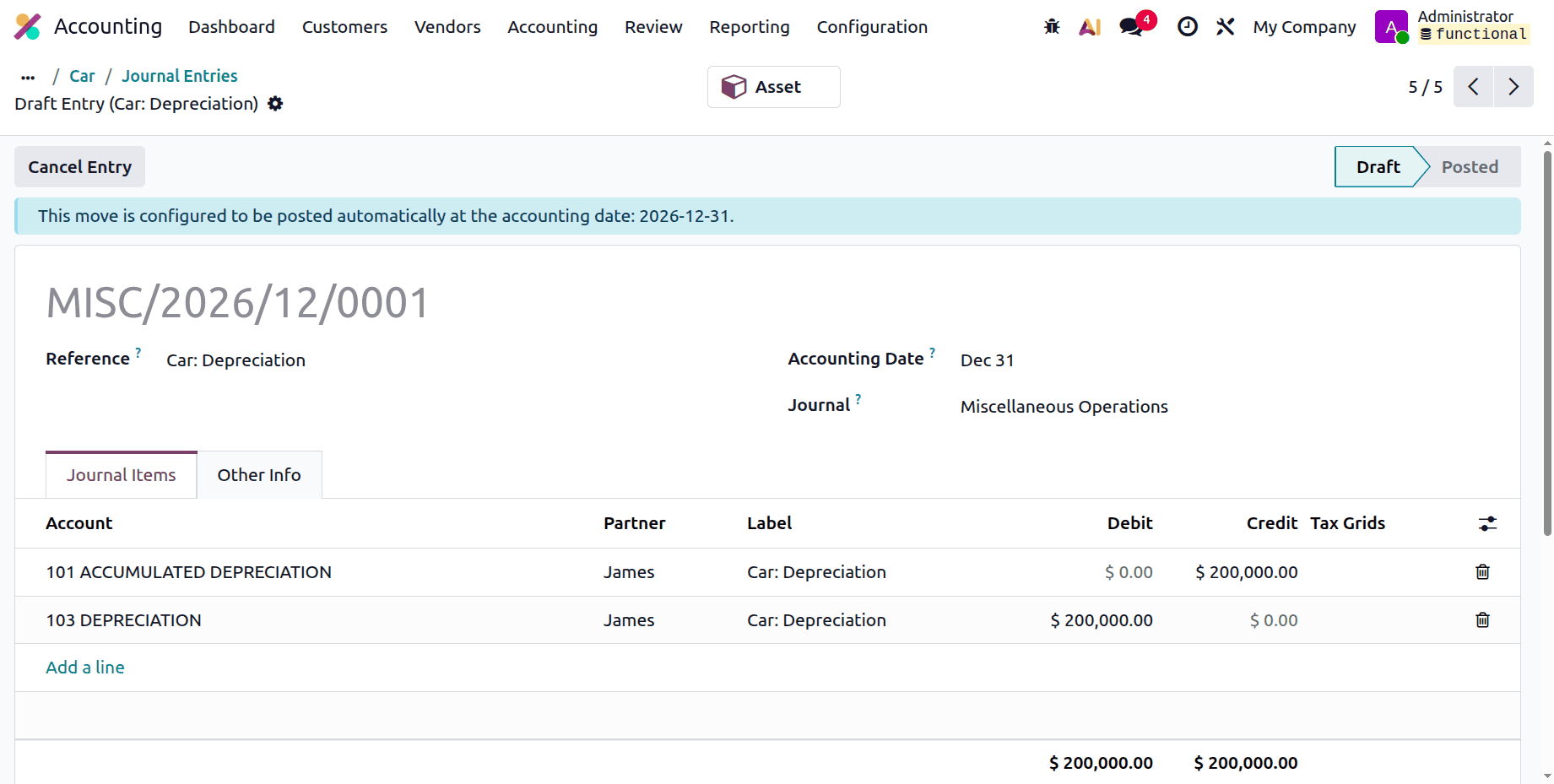Open the Customers menu
This screenshot has height=784, width=1554.
[344, 27]
